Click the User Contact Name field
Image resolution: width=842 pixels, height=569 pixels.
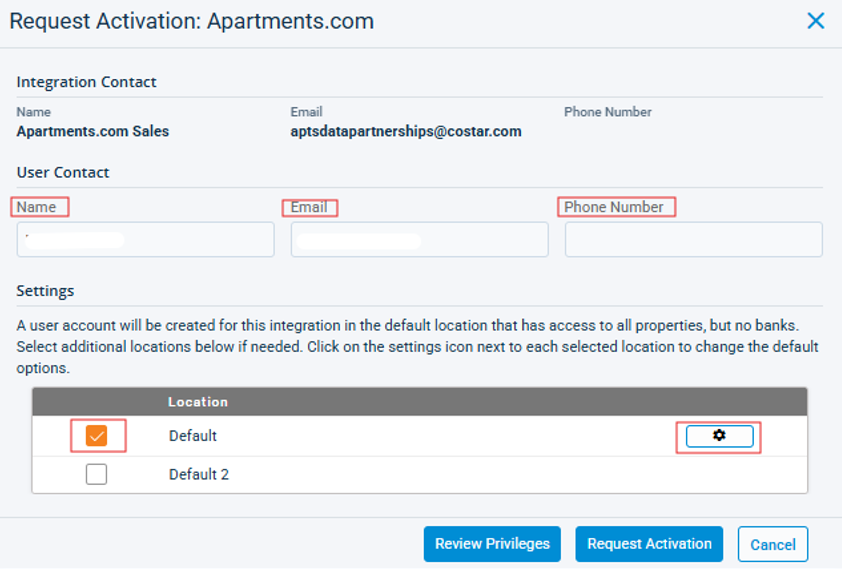pyautogui.click(x=145, y=240)
